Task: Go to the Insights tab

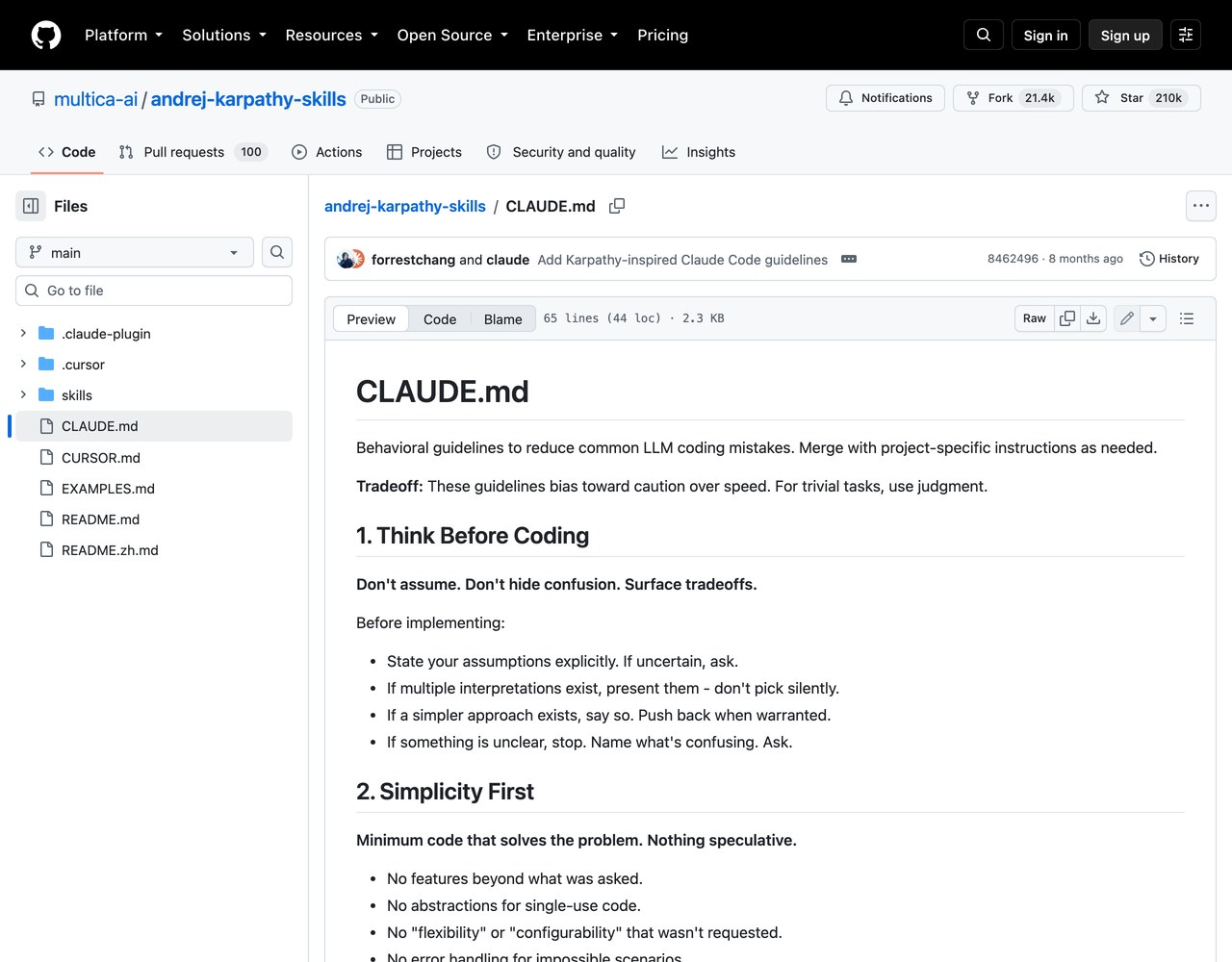Action: [x=699, y=152]
